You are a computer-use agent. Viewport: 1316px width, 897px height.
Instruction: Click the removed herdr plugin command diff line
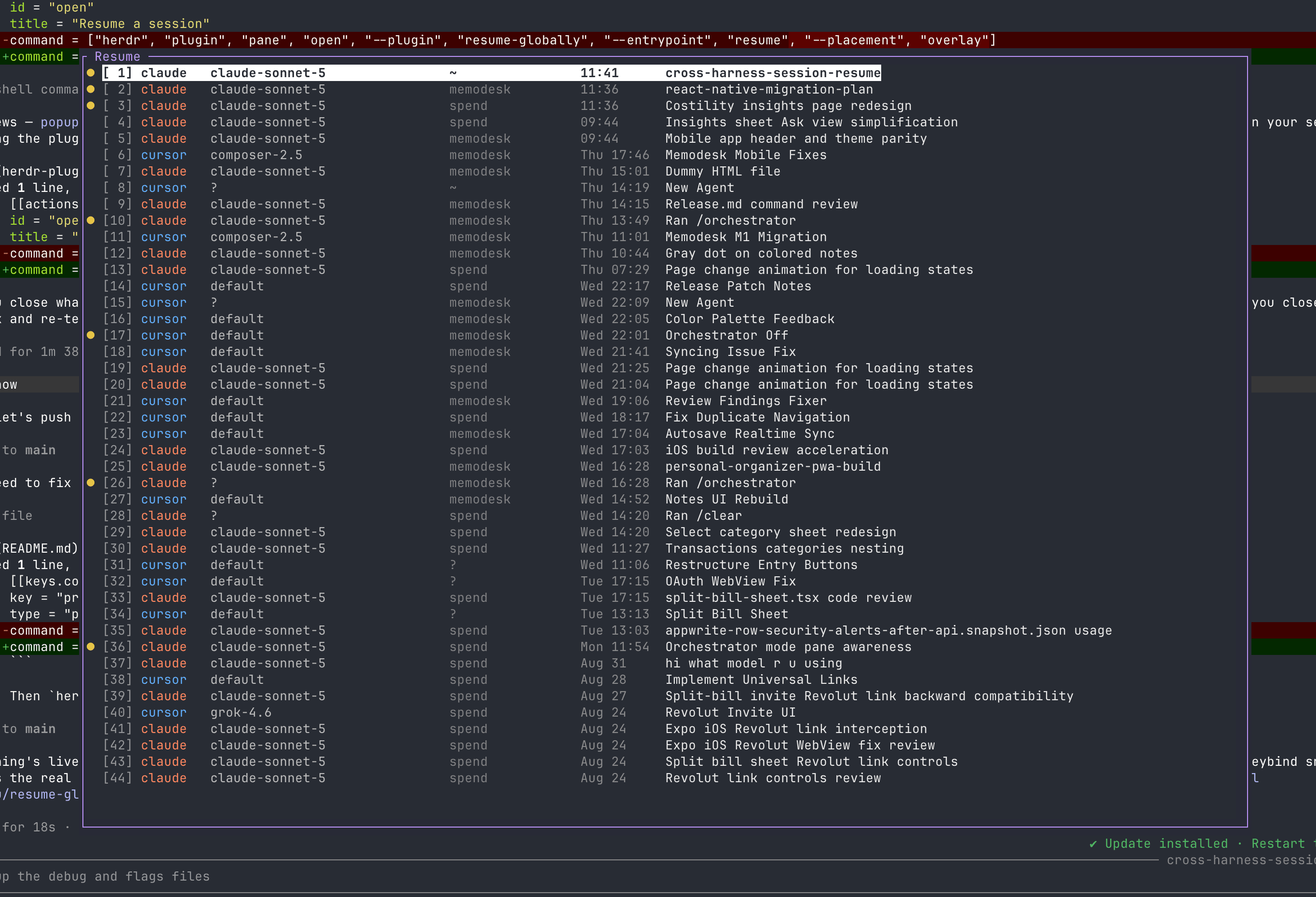(499, 40)
